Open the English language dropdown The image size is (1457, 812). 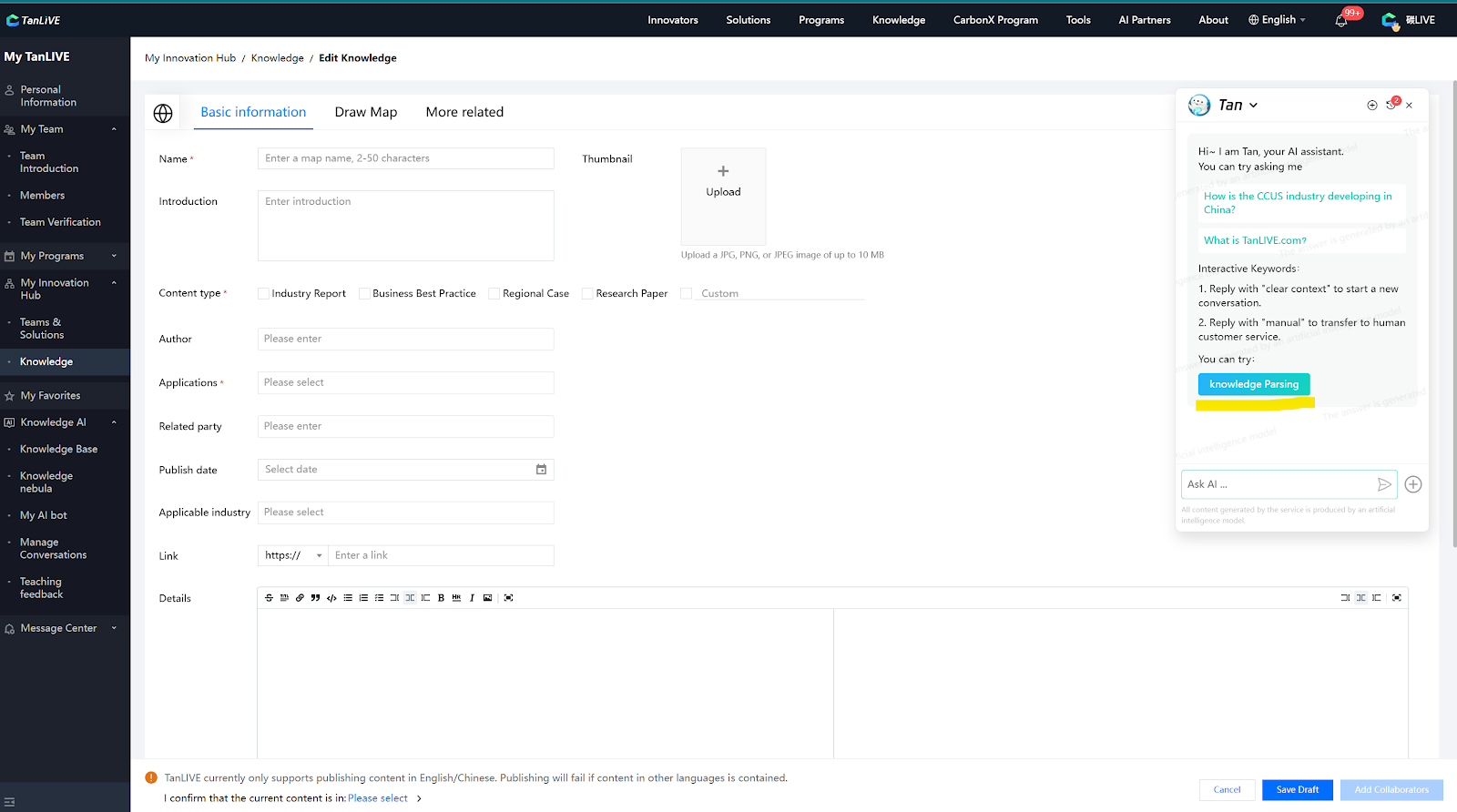1277,20
